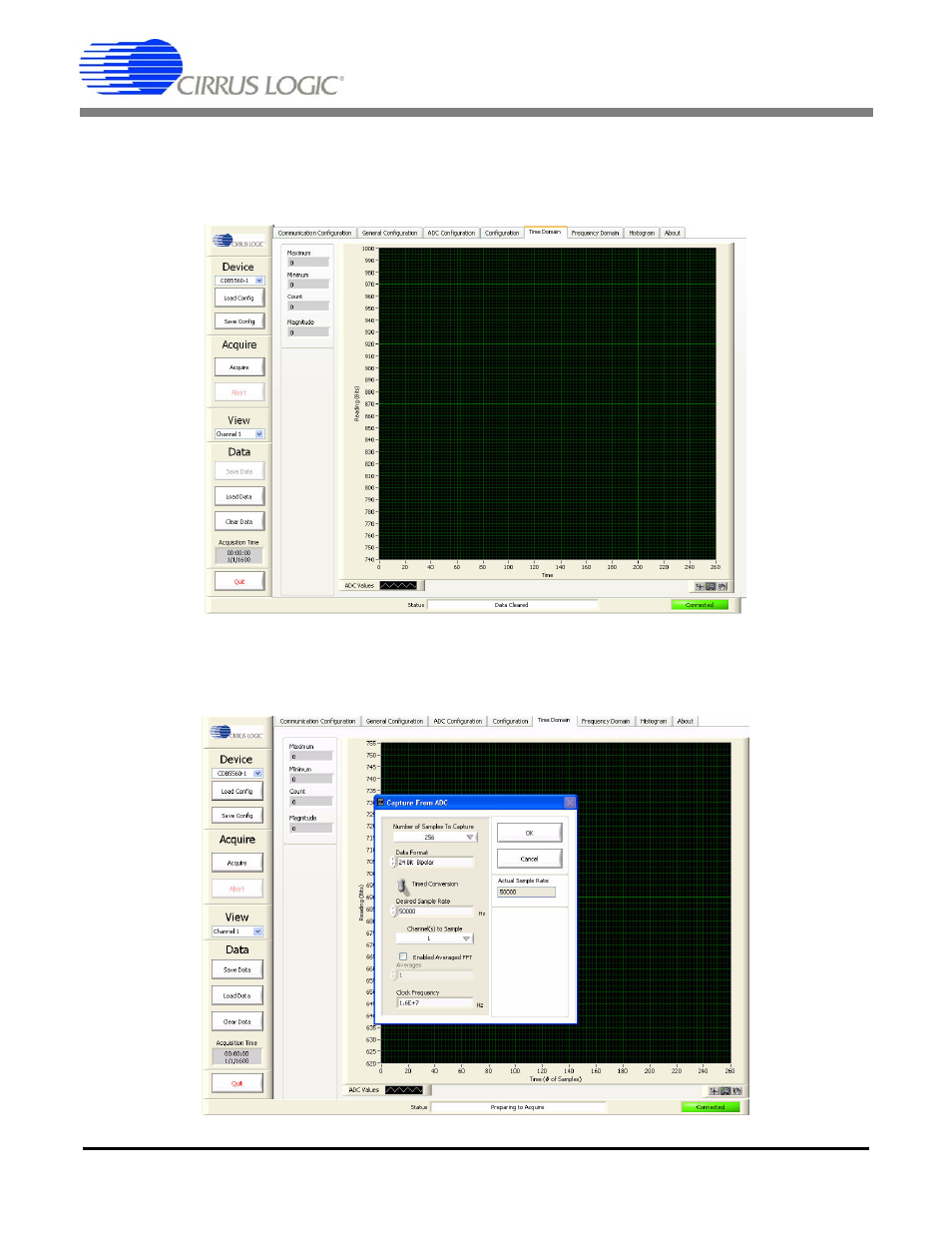Click the Desired Sample Rate increment arrow
Image resolution: width=952 pixels, height=1233 pixels.
(x=394, y=908)
